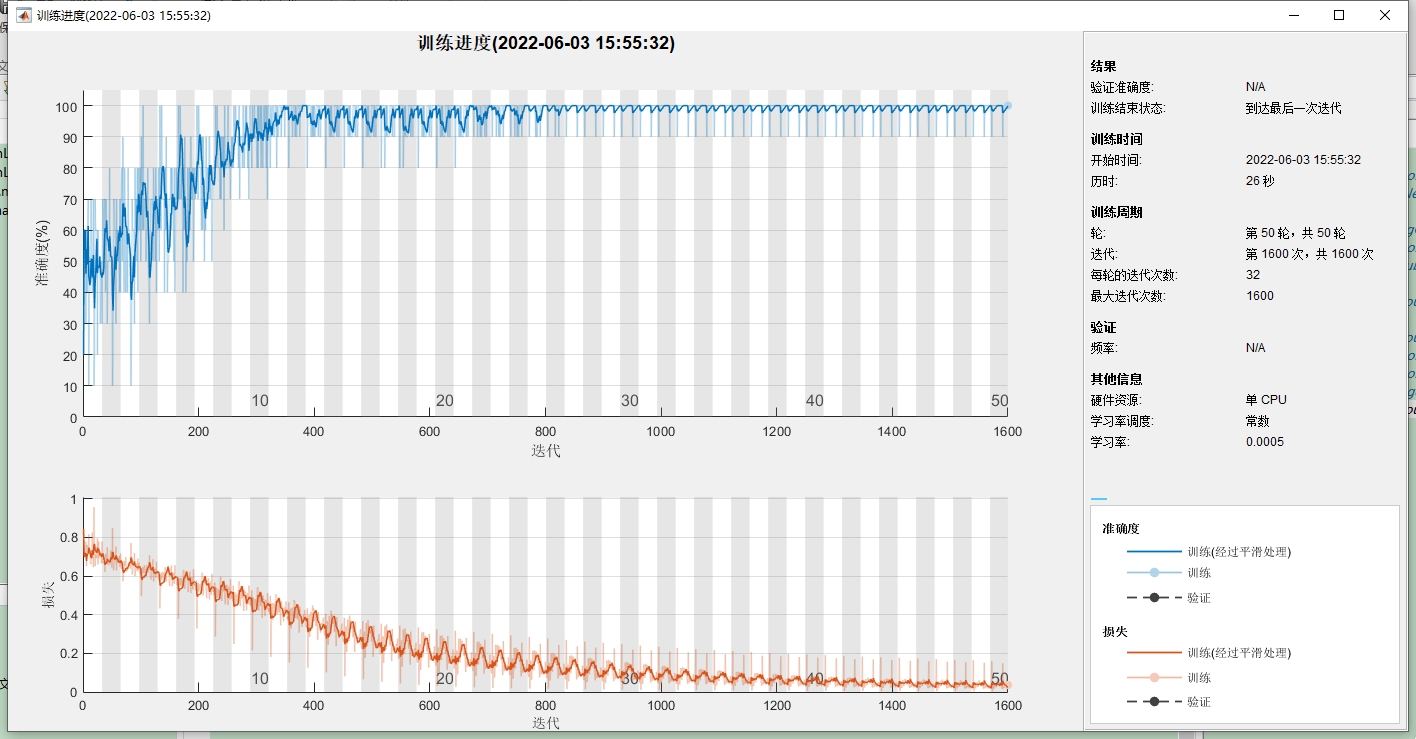The width and height of the screenshot is (1416, 739).
Task: Click the 准确度 legend heading
Action: (1121, 528)
